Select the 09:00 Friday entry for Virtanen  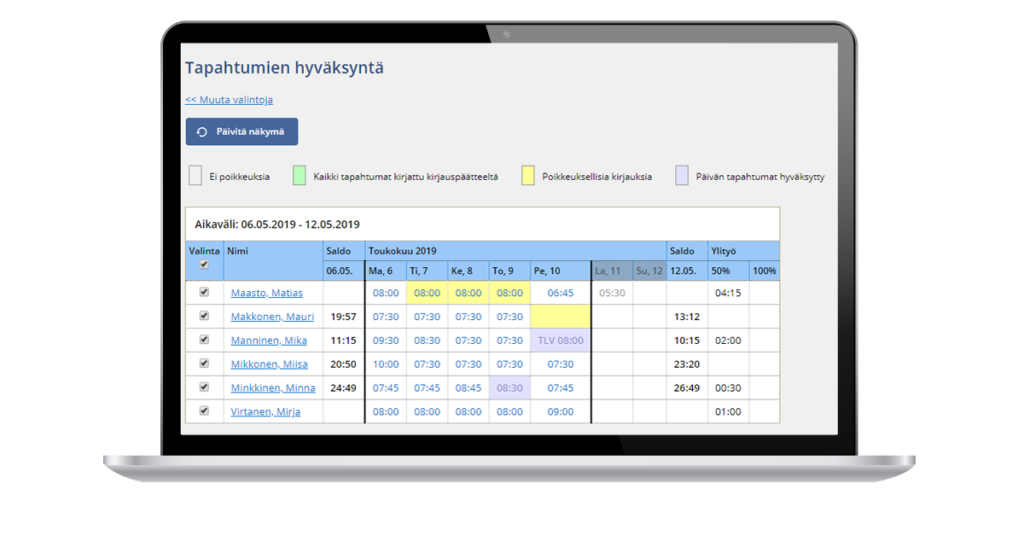click(x=560, y=411)
